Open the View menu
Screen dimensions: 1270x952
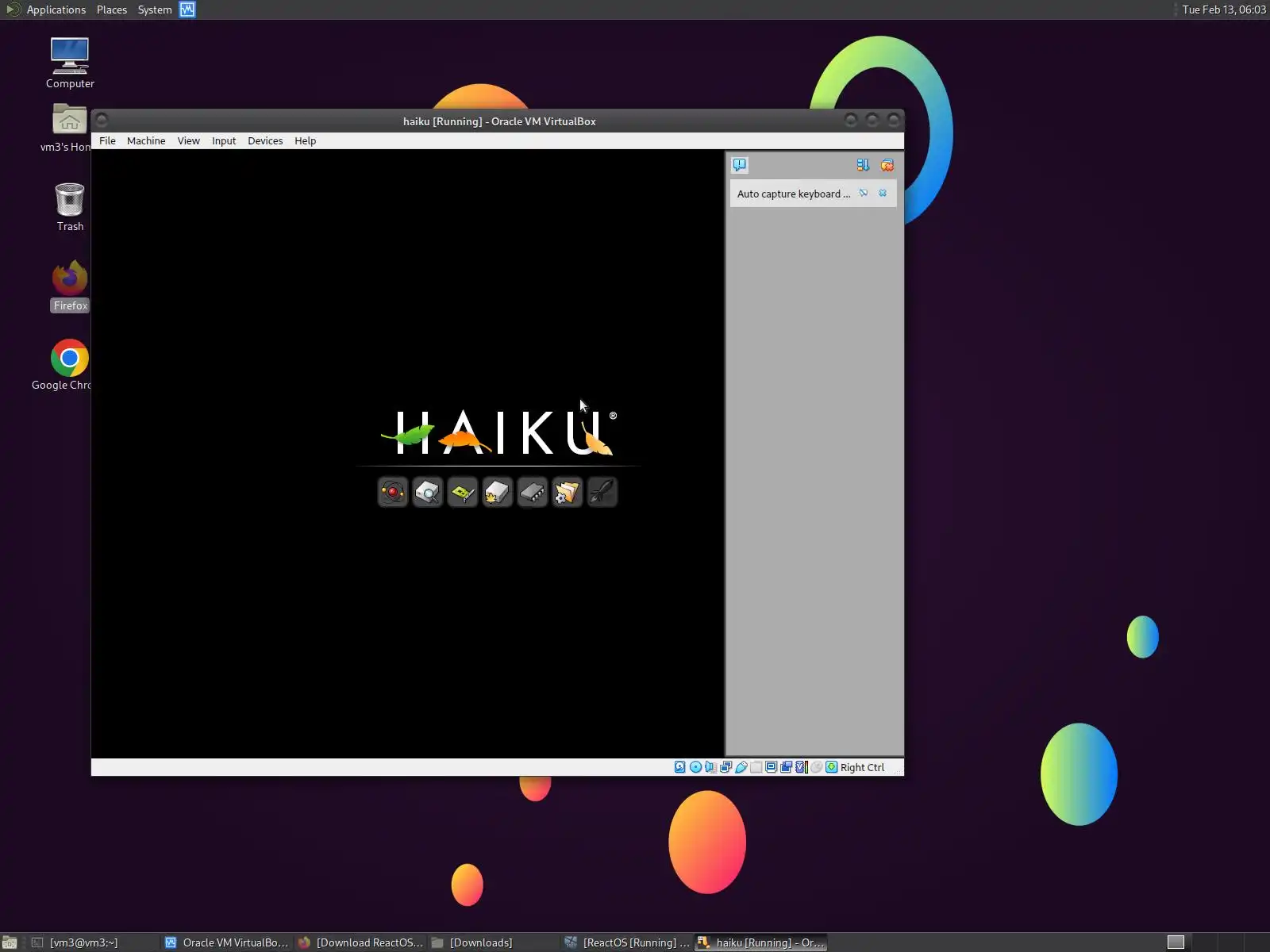point(188,141)
